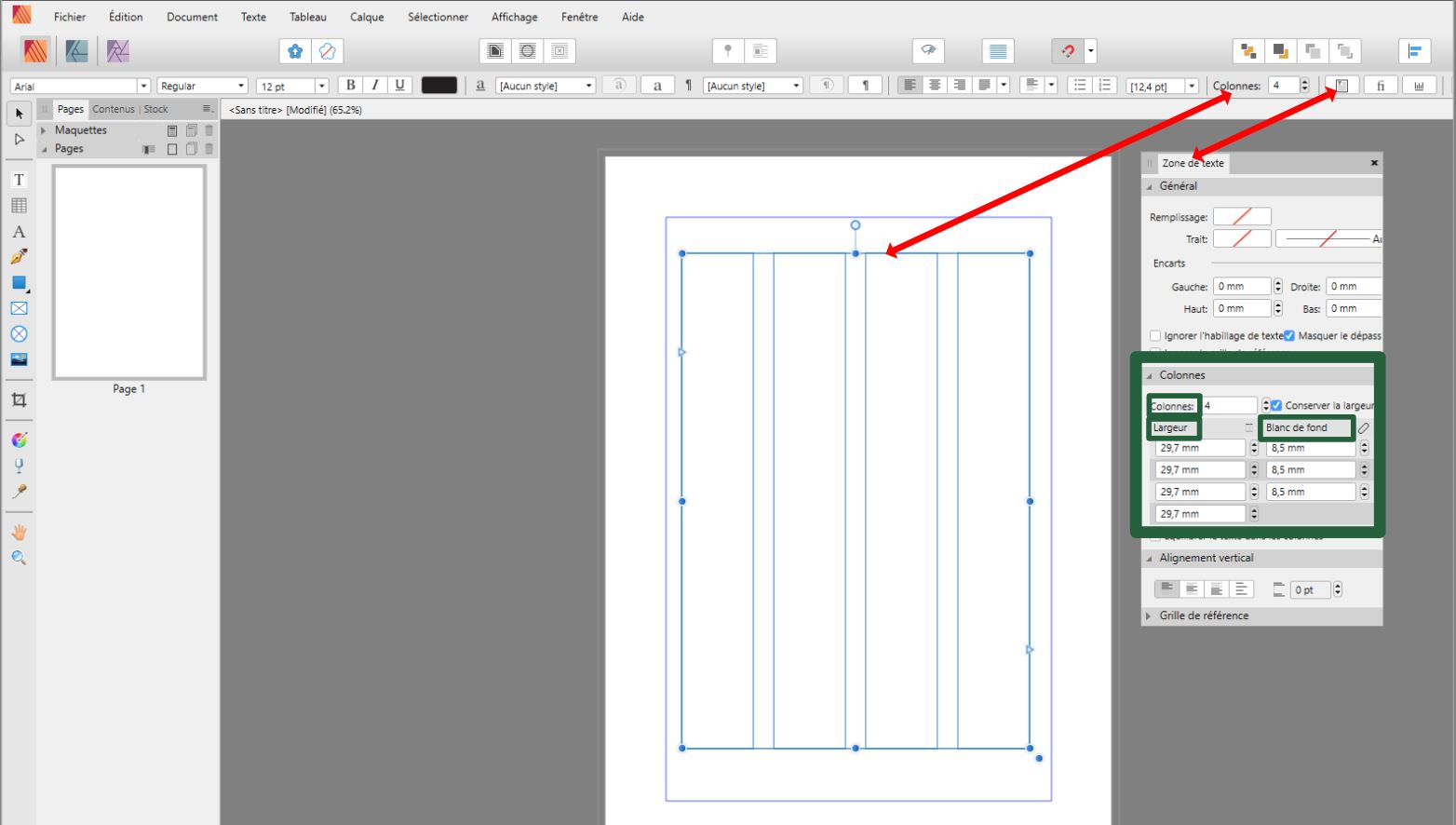Toggle underline formatting
The image size is (1456, 825).
click(400, 86)
